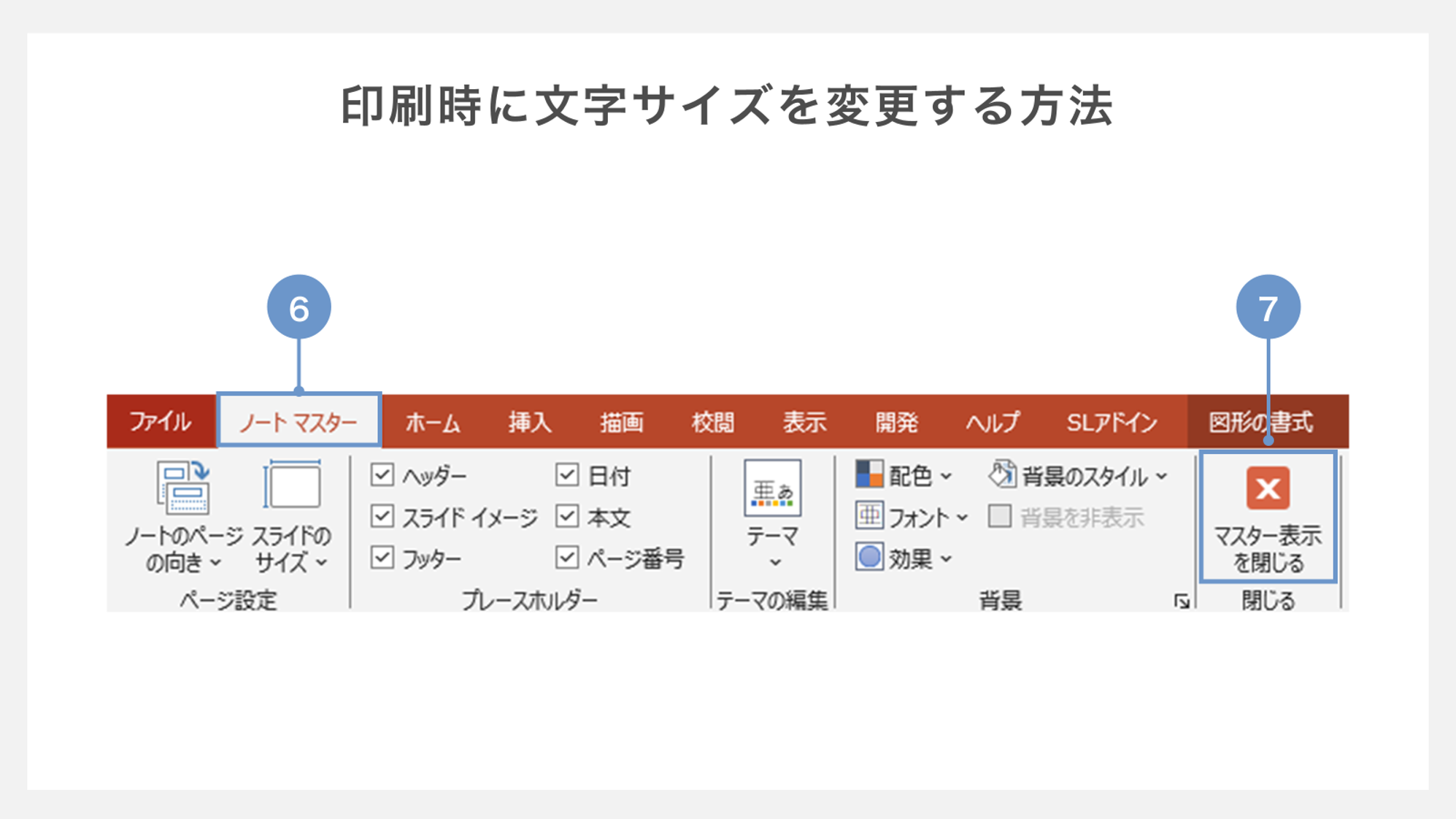Click the ノートのページの向き label

click(183, 549)
